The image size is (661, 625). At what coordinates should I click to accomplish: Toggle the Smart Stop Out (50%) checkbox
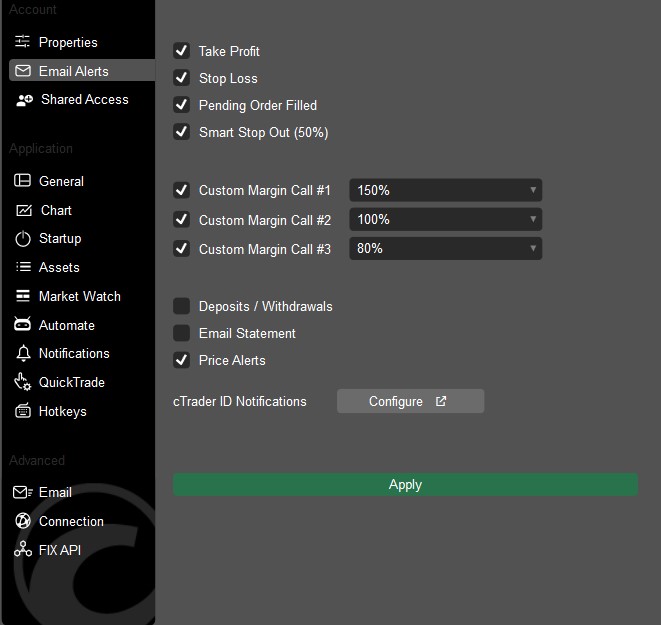coord(181,131)
